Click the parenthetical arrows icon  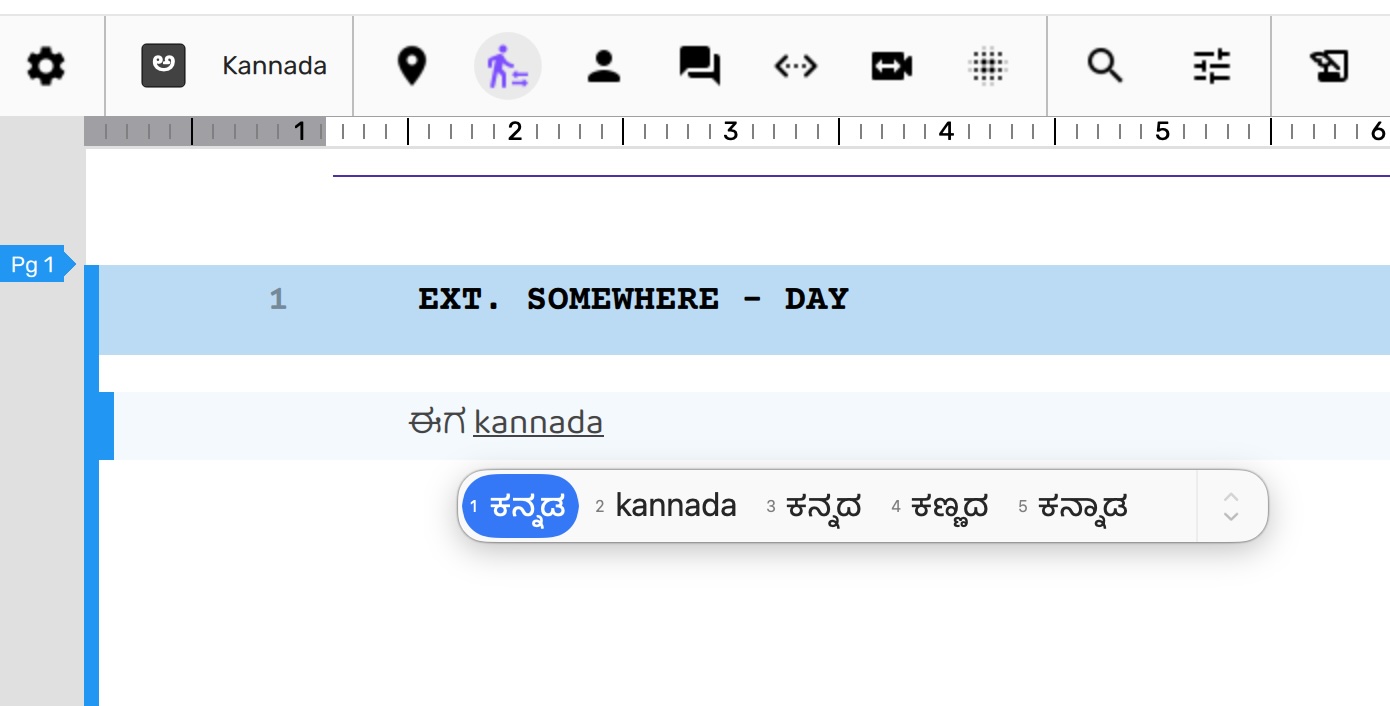click(x=796, y=67)
